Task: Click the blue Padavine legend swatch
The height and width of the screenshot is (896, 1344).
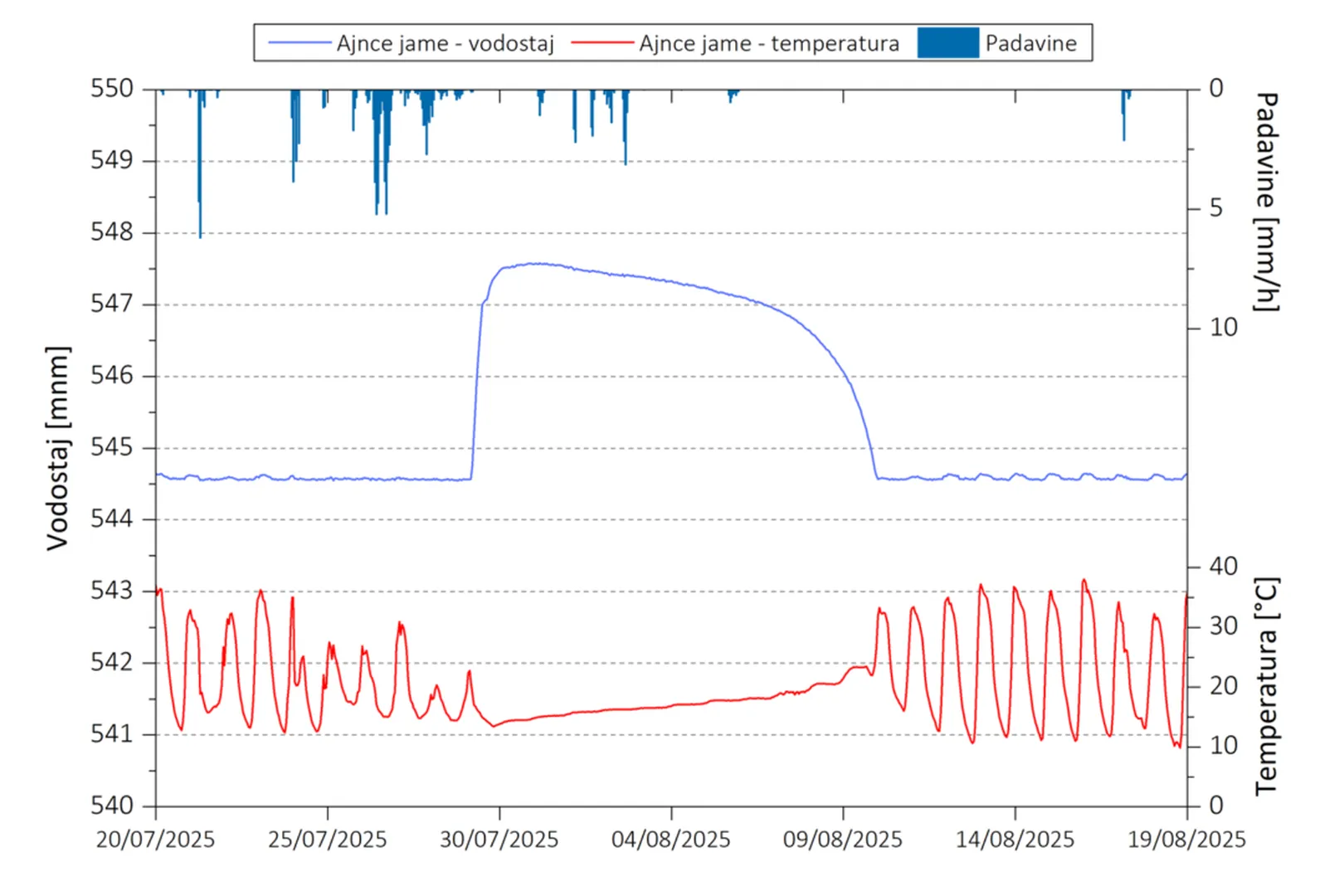Action: [948, 43]
